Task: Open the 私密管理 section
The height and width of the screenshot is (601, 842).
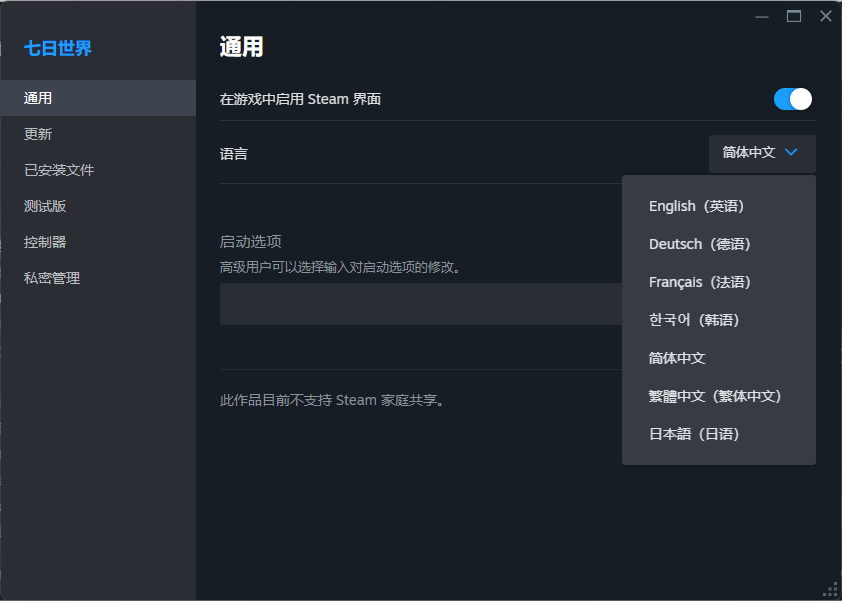Action: click(x=98, y=278)
